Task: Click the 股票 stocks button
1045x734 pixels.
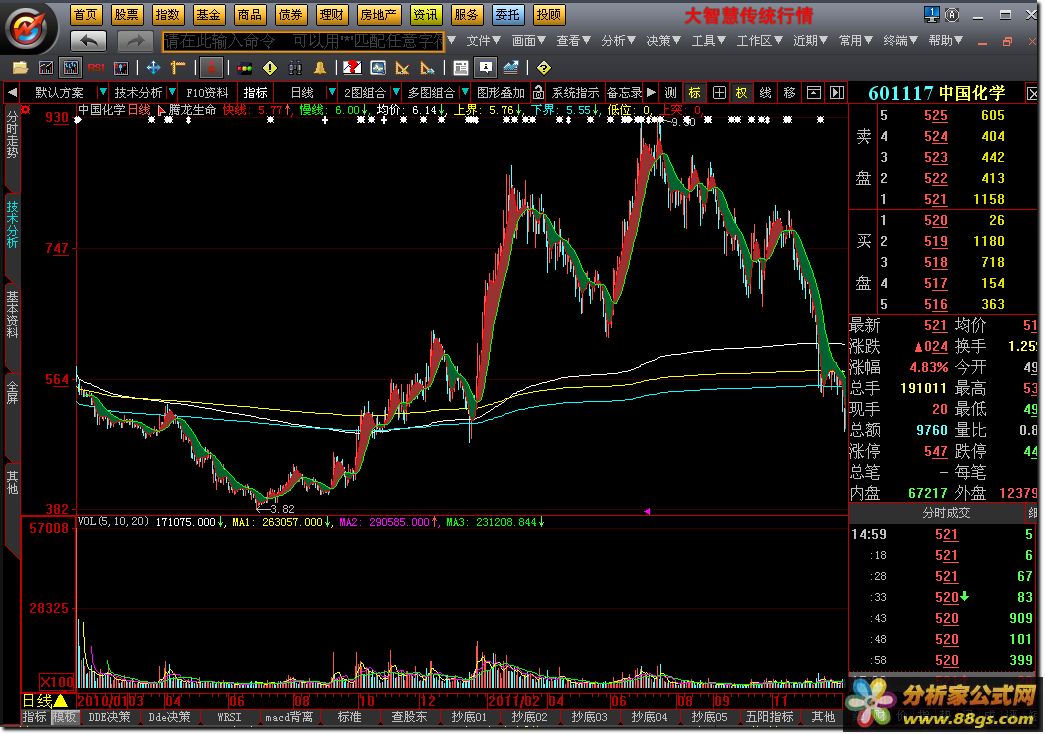Action: pyautogui.click(x=126, y=14)
